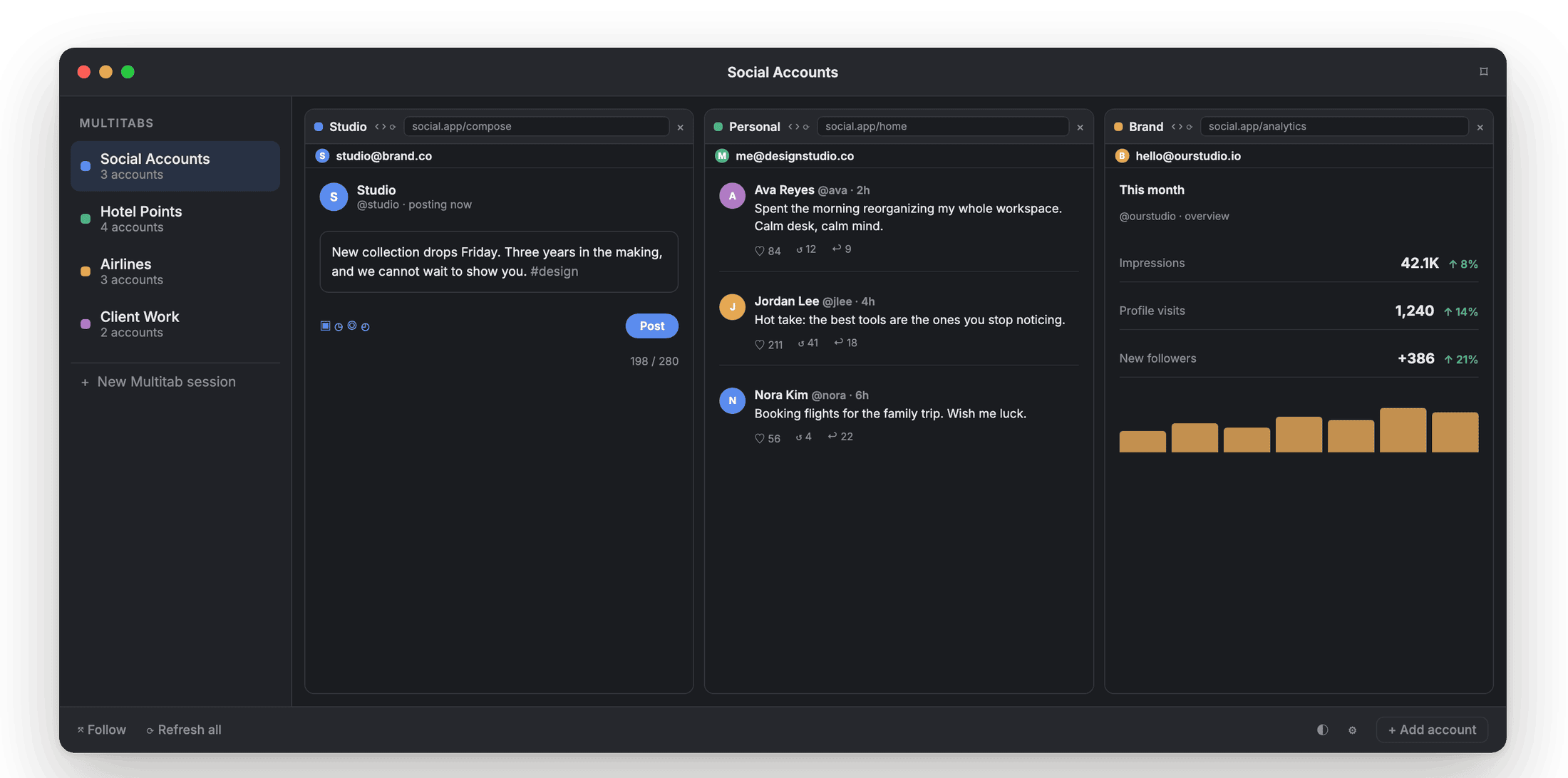Viewport: 1568px width, 778px height.
Task: Click the New followers value +386
Action: pyautogui.click(x=1415, y=358)
